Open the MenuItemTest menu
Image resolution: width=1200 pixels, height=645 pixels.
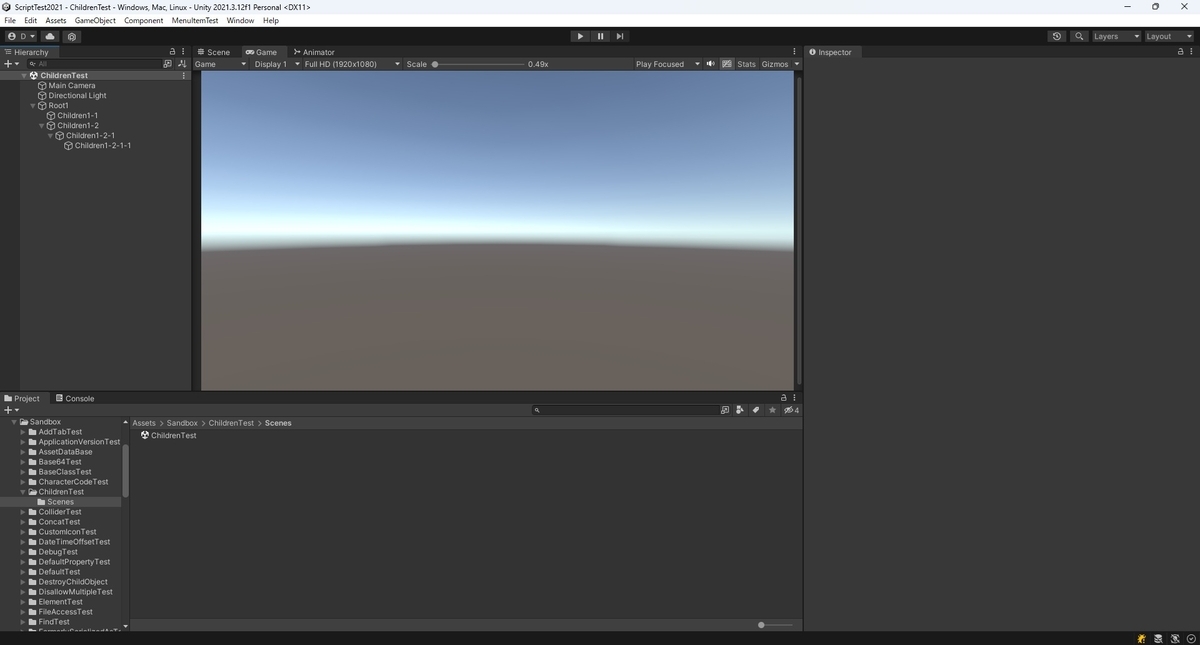[194, 19]
